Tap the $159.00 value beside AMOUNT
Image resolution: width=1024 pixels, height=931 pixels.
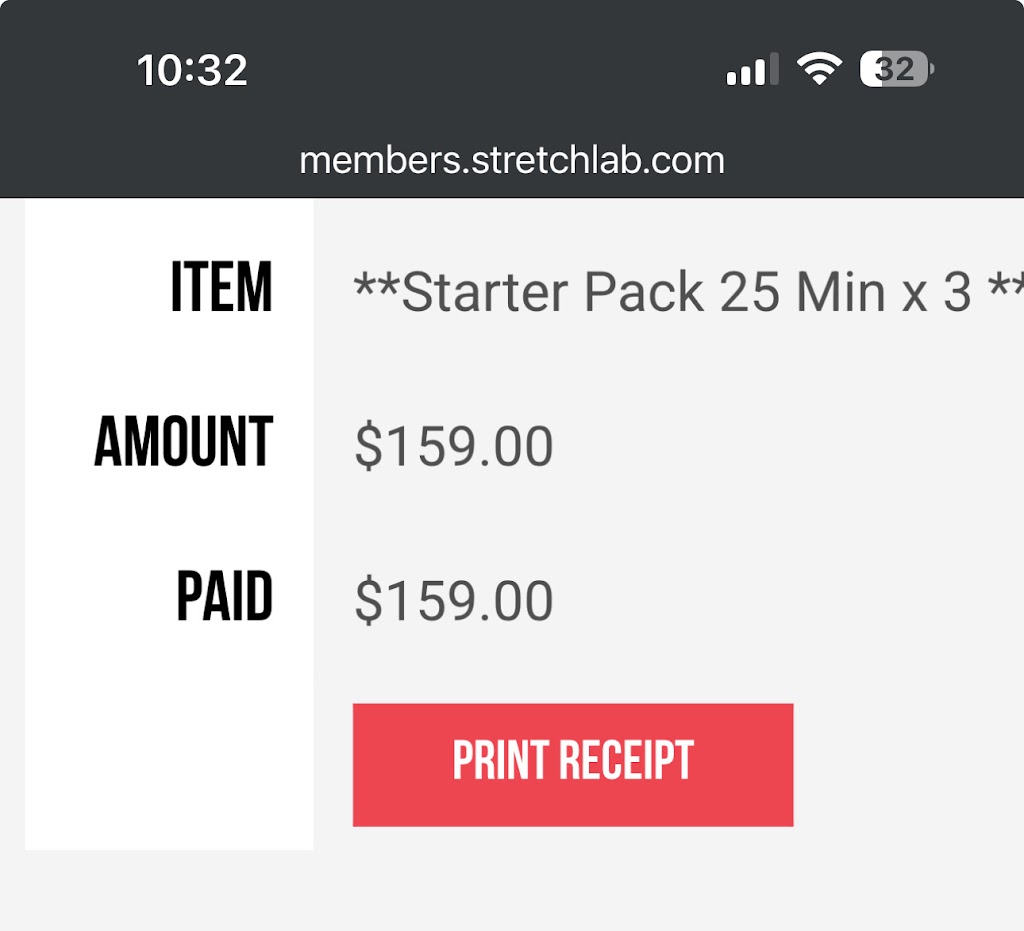[x=453, y=446]
